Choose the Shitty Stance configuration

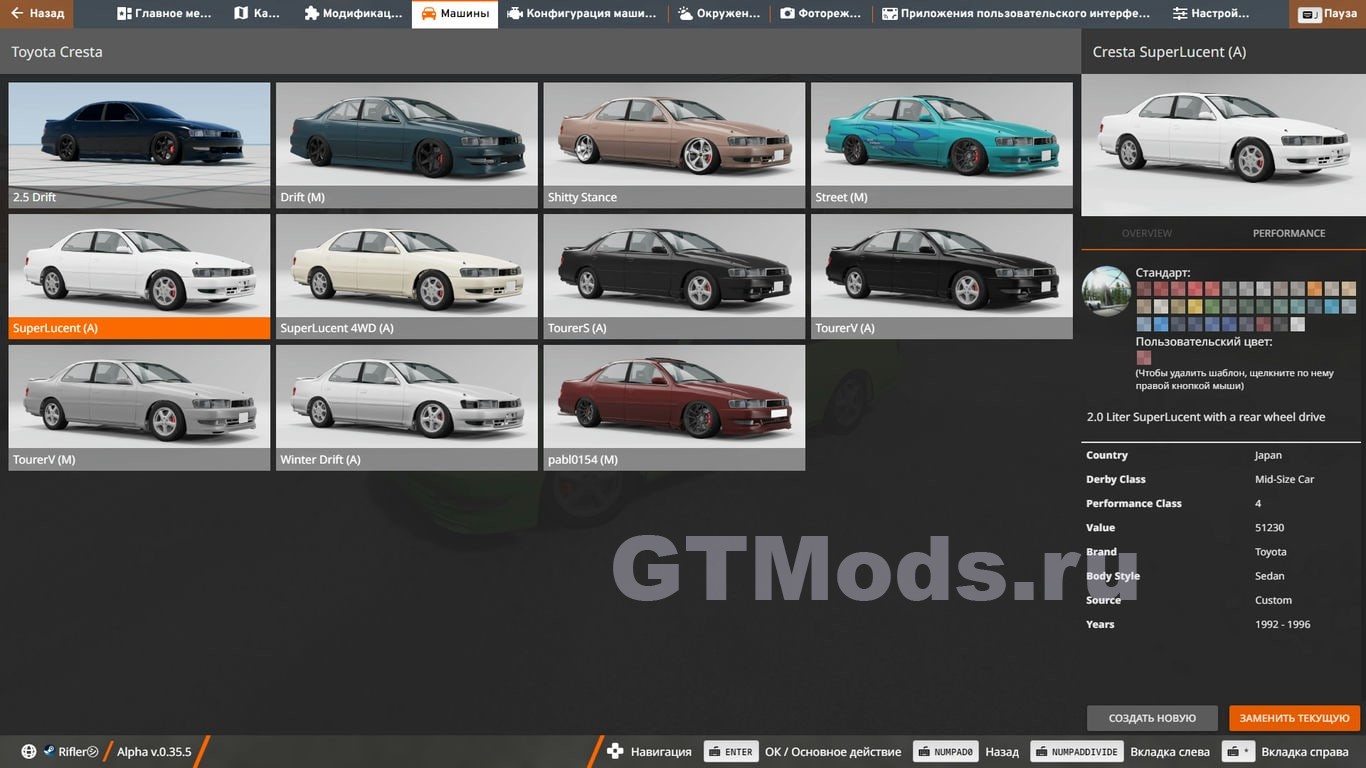(674, 145)
